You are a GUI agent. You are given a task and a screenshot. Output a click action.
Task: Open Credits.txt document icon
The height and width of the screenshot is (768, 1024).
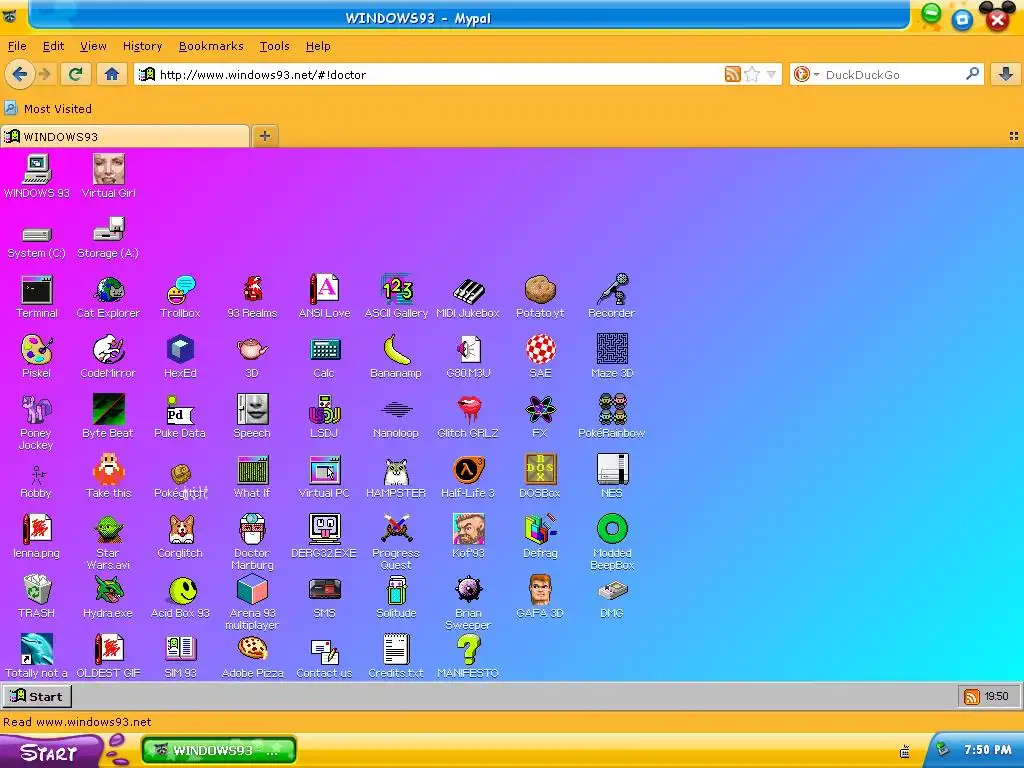[396, 656]
